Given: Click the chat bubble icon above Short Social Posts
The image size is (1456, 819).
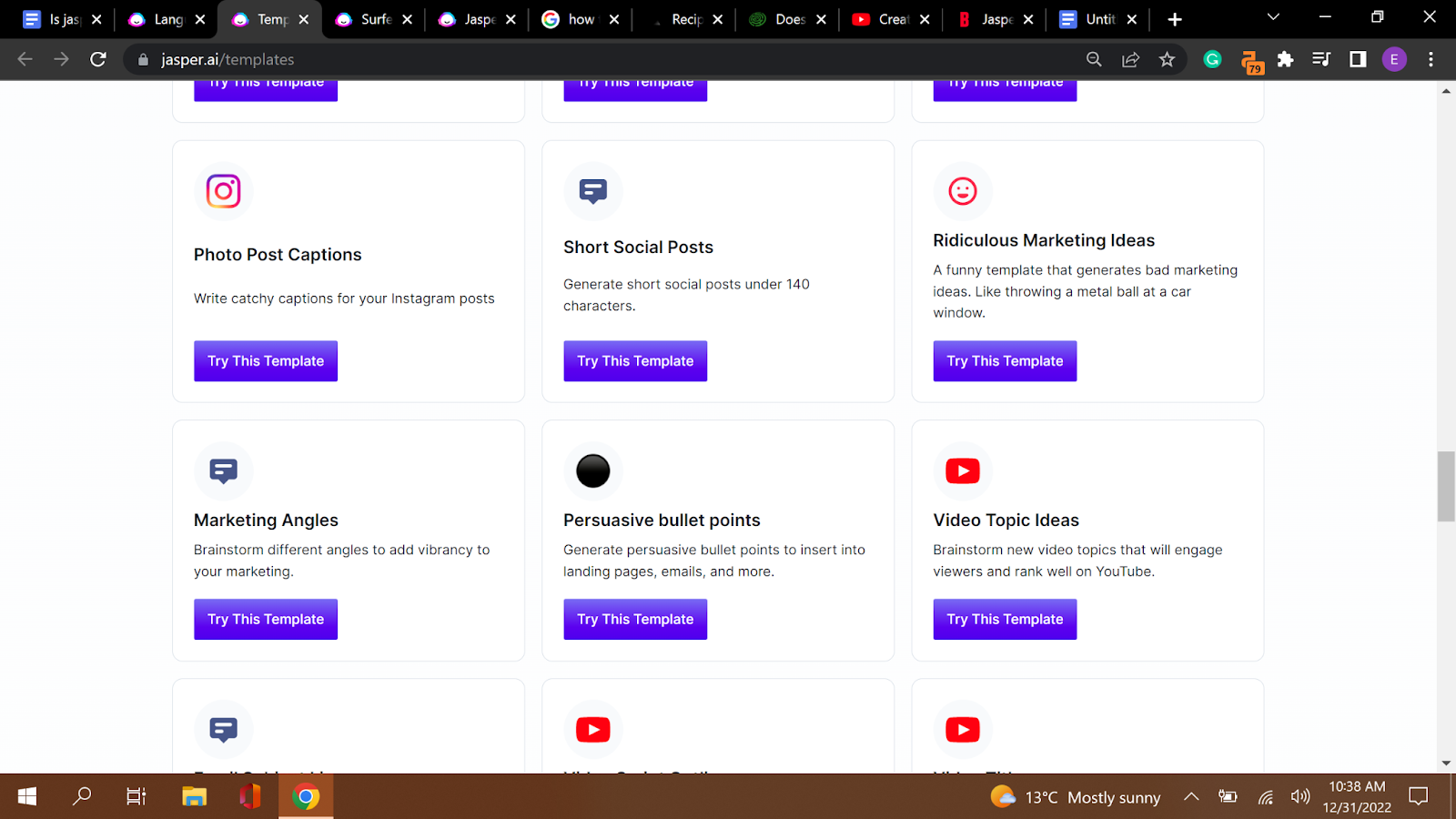Looking at the screenshot, I should coord(593,191).
